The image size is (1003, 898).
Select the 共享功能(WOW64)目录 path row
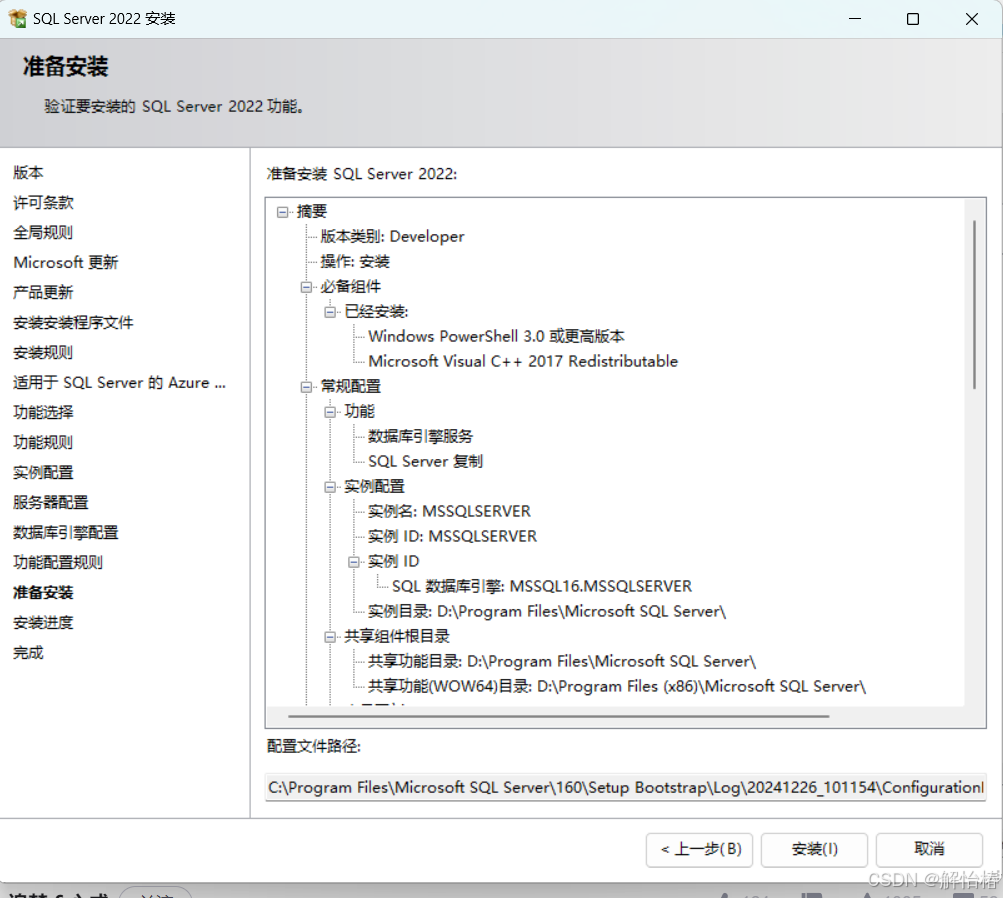617,686
